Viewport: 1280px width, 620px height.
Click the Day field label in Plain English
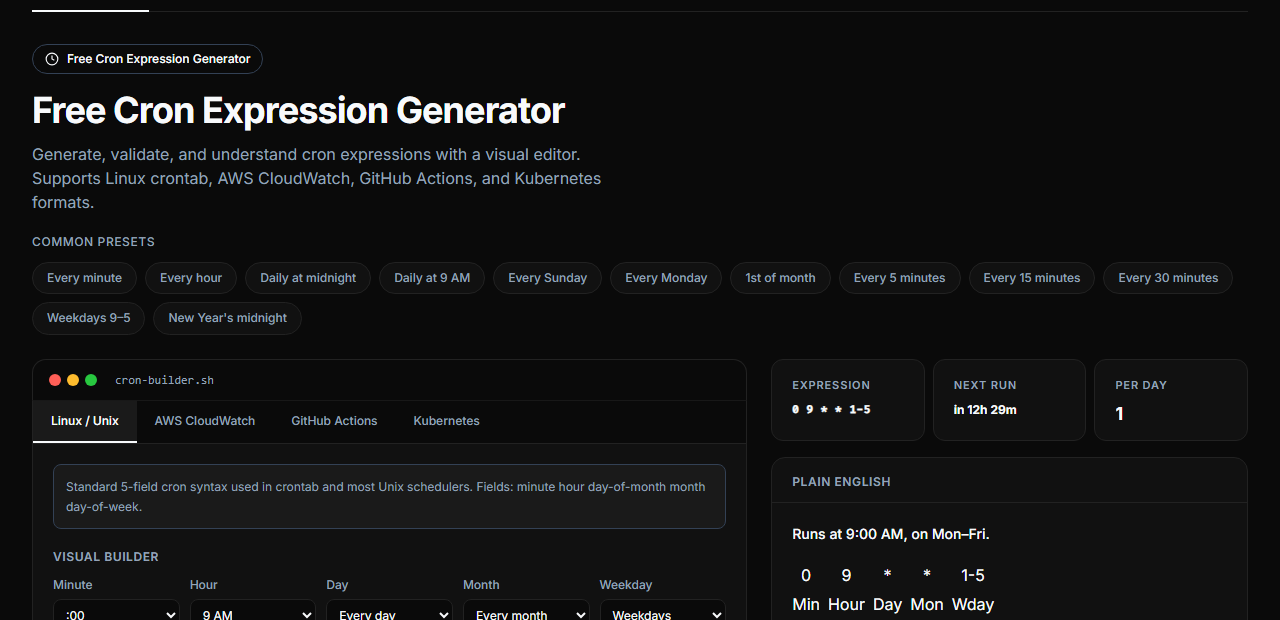pos(887,604)
